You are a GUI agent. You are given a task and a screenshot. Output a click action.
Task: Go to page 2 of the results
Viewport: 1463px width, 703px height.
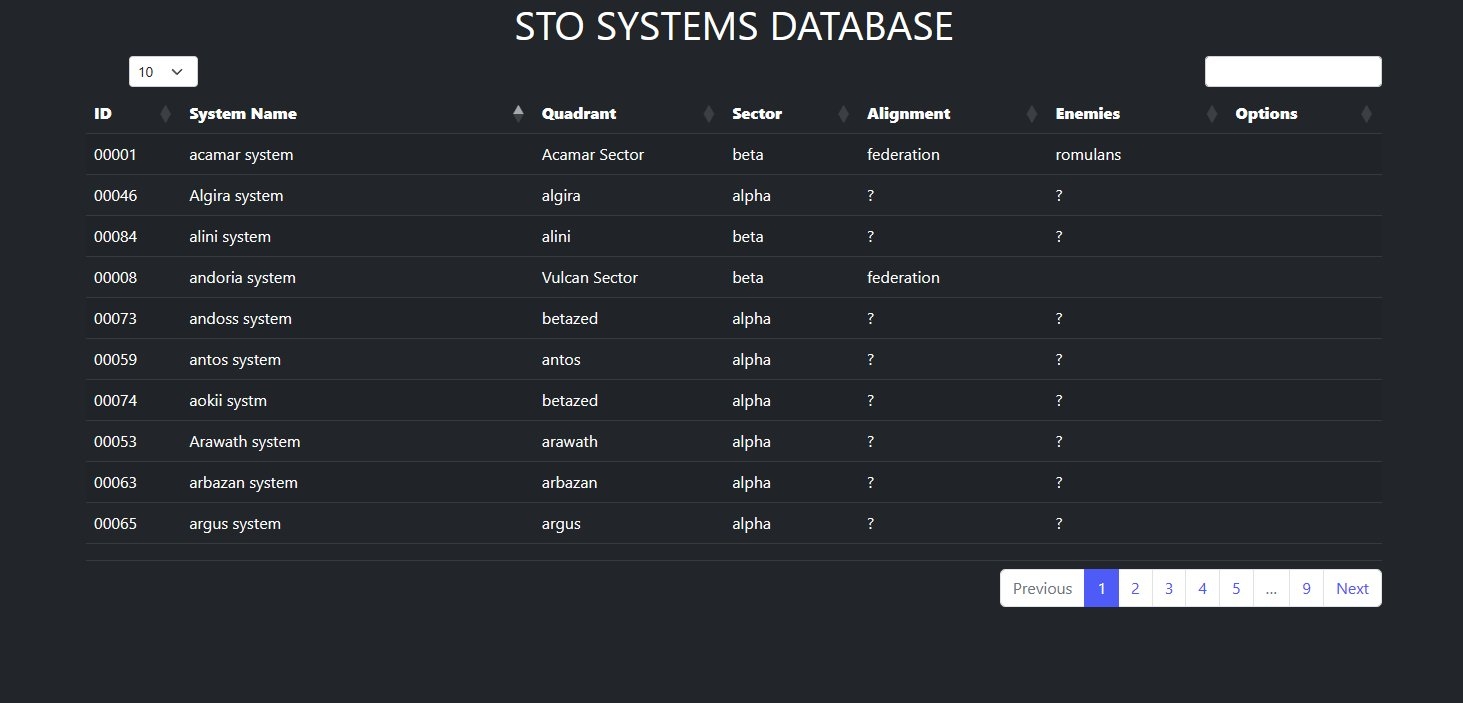click(x=1134, y=588)
